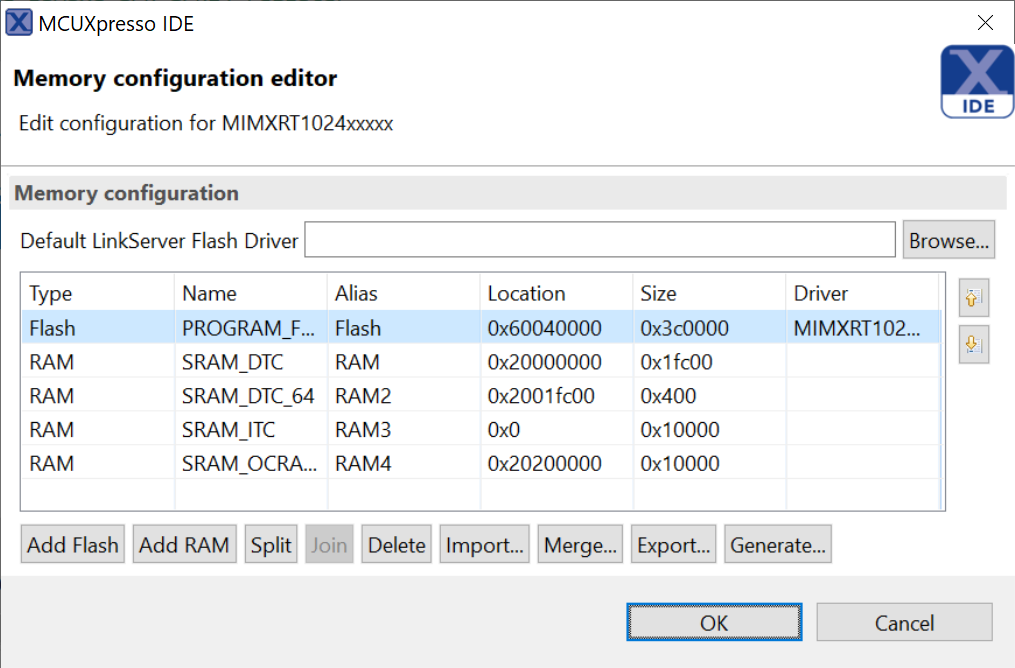Select the SRAM_ITC row in table
This screenshot has width=1015, height=668.
coord(228,430)
